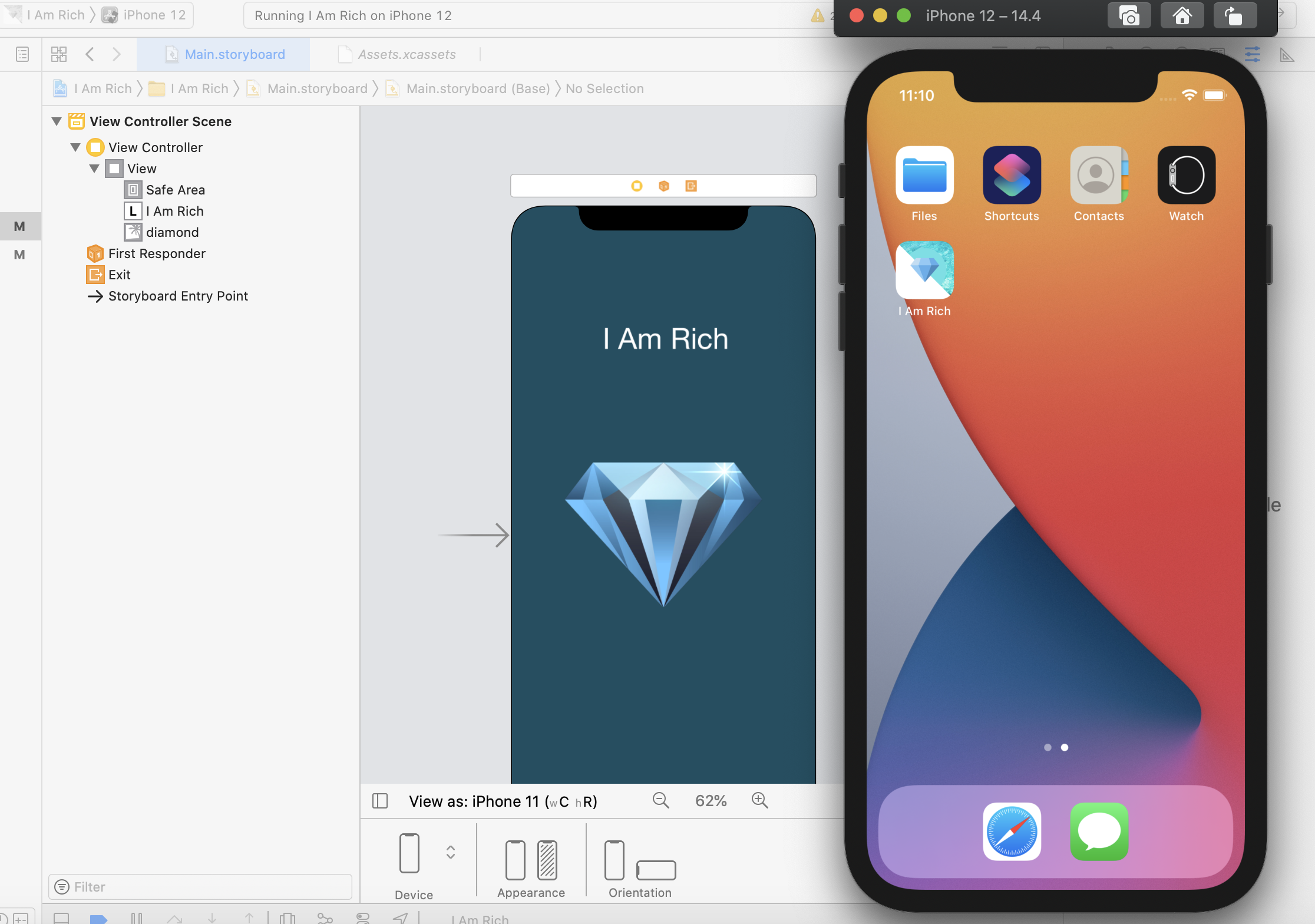Open the related items grid icon
Viewport: 1315px width, 924px height.
58,54
